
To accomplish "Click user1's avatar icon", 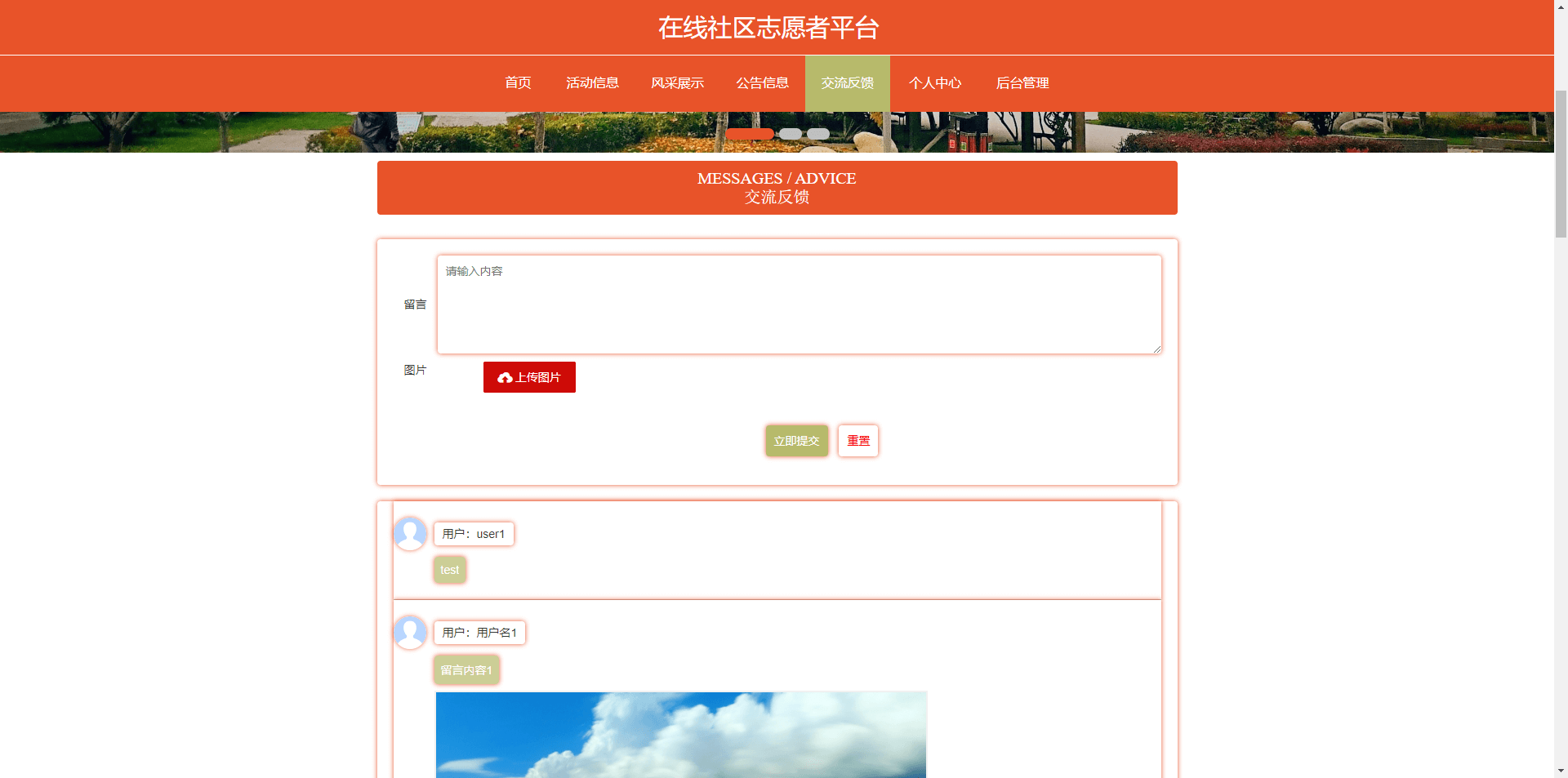I will pyautogui.click(x=410, y=534).
